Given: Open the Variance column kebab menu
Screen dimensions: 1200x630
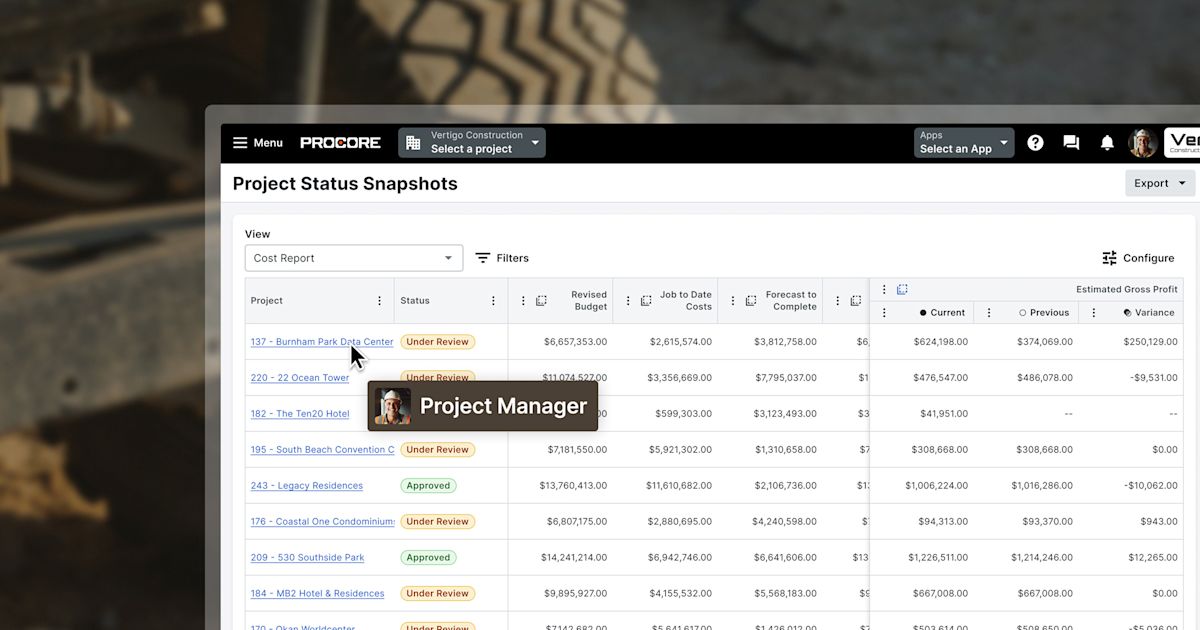Looking at the screenshot, I should pos(1094,313).
